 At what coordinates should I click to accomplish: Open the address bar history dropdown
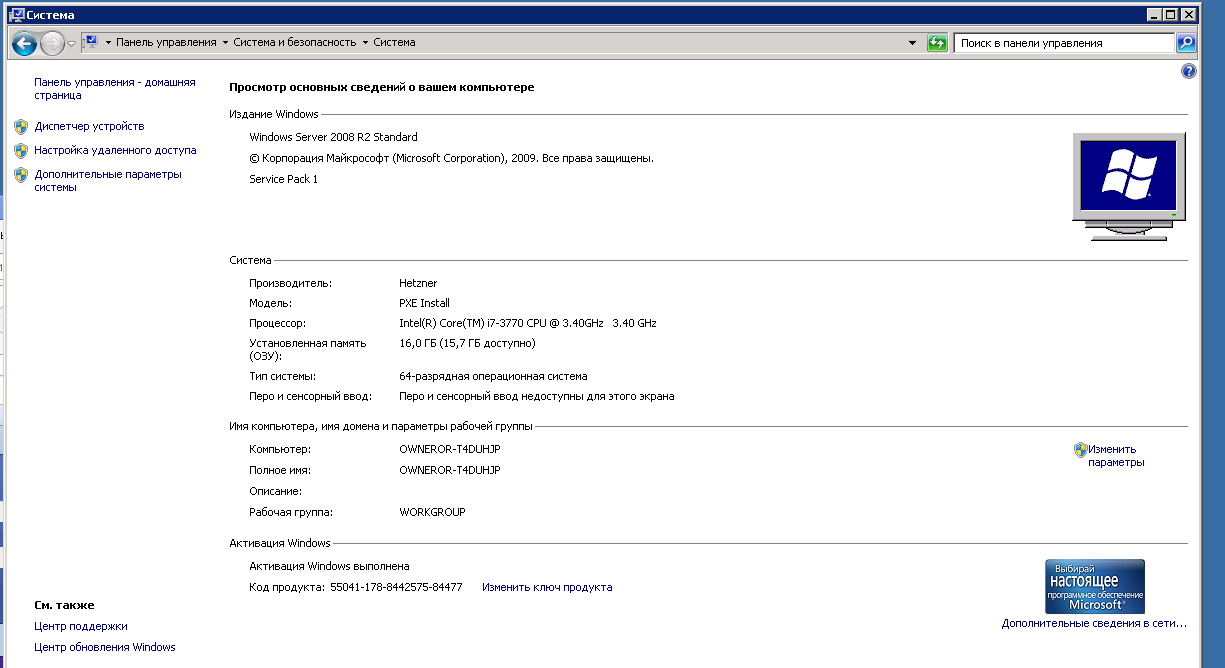912,43
